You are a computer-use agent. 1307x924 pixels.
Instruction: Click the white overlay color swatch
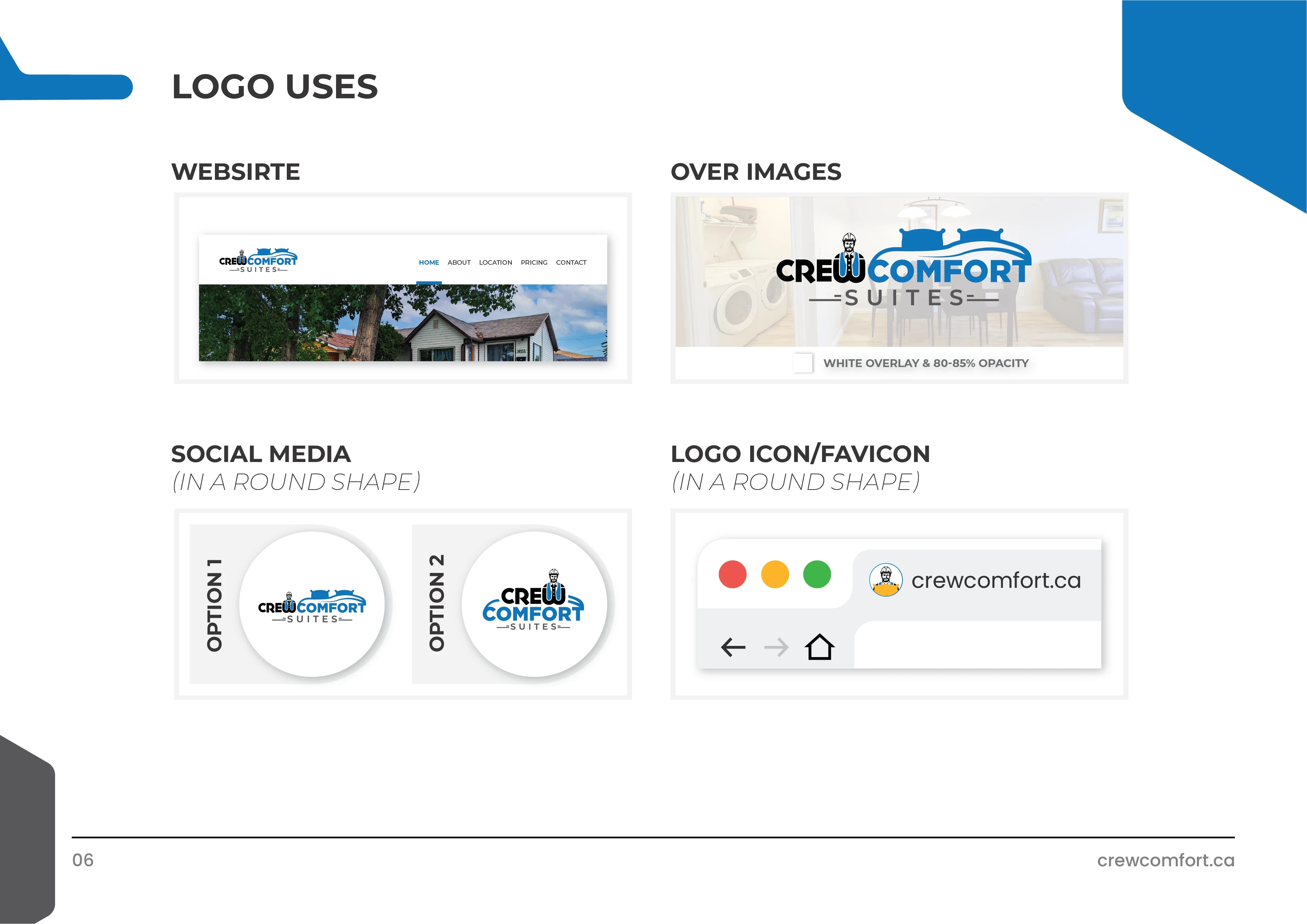coord(803,363)
